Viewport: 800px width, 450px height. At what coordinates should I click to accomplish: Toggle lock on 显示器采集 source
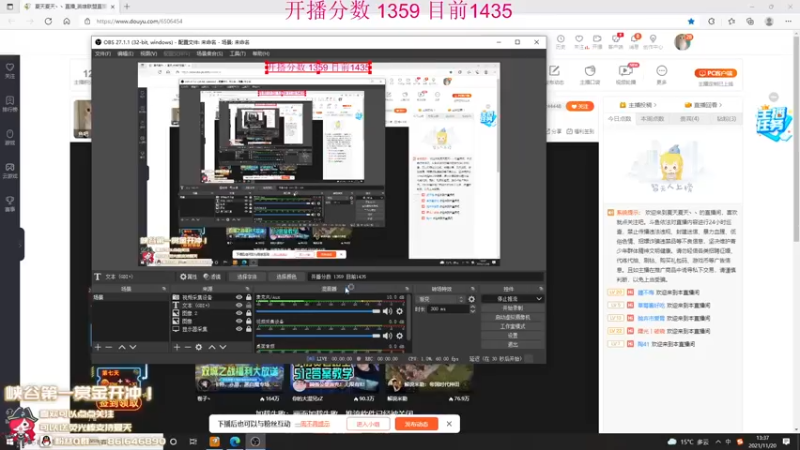[248, 329]
